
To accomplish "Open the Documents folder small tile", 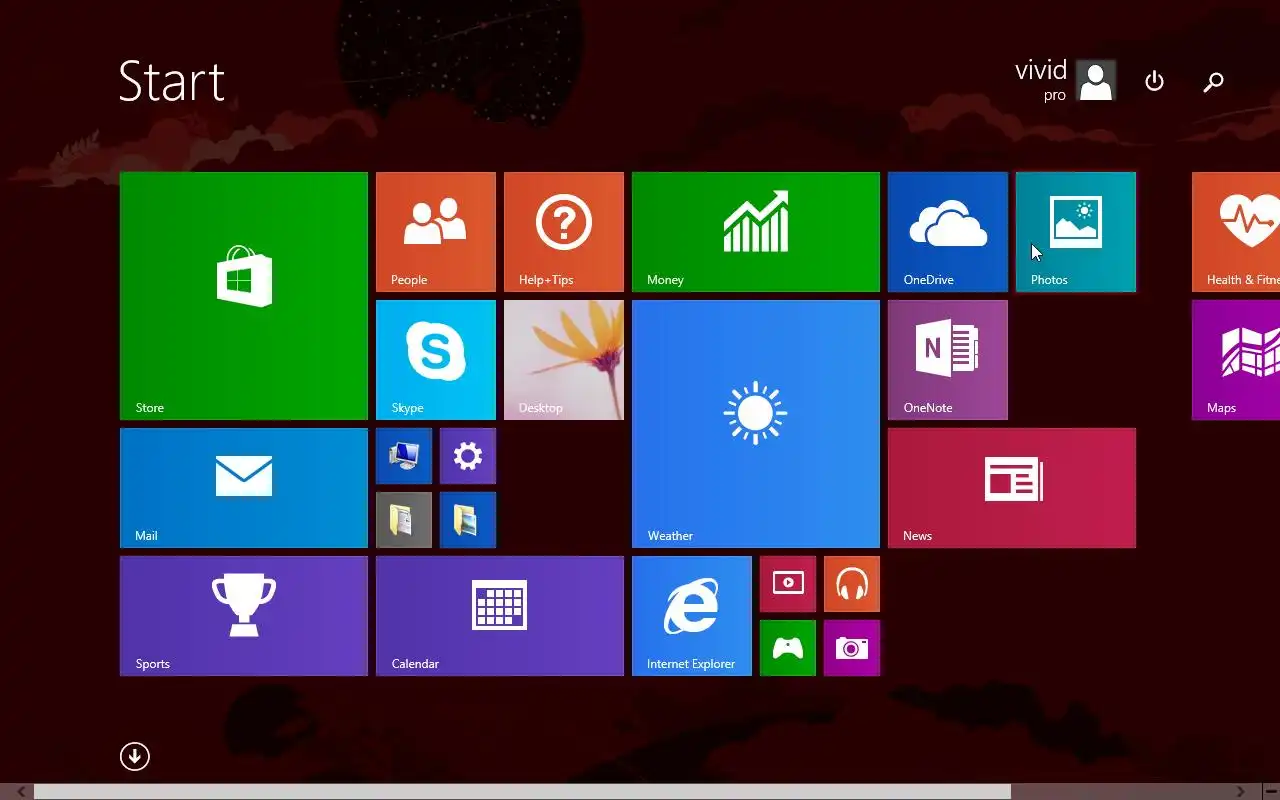I will [404, 520].
